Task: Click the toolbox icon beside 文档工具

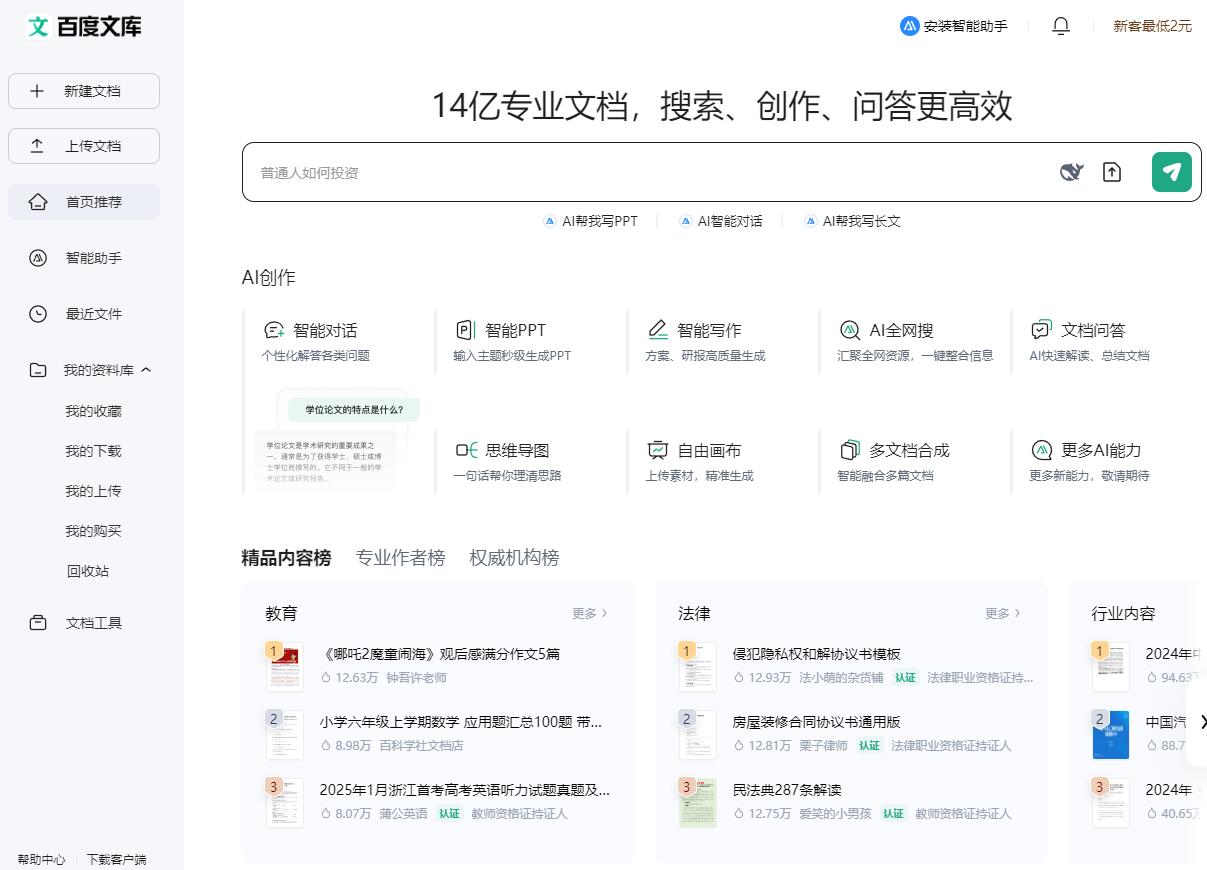Action: click(38, 623)
